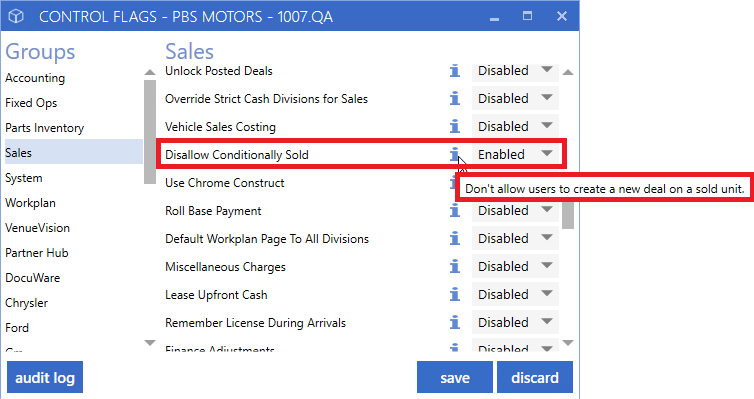This screenshot has height=399, width=754.
Task: Select the Parts Inventory group
Action: (x=45, y=128)
